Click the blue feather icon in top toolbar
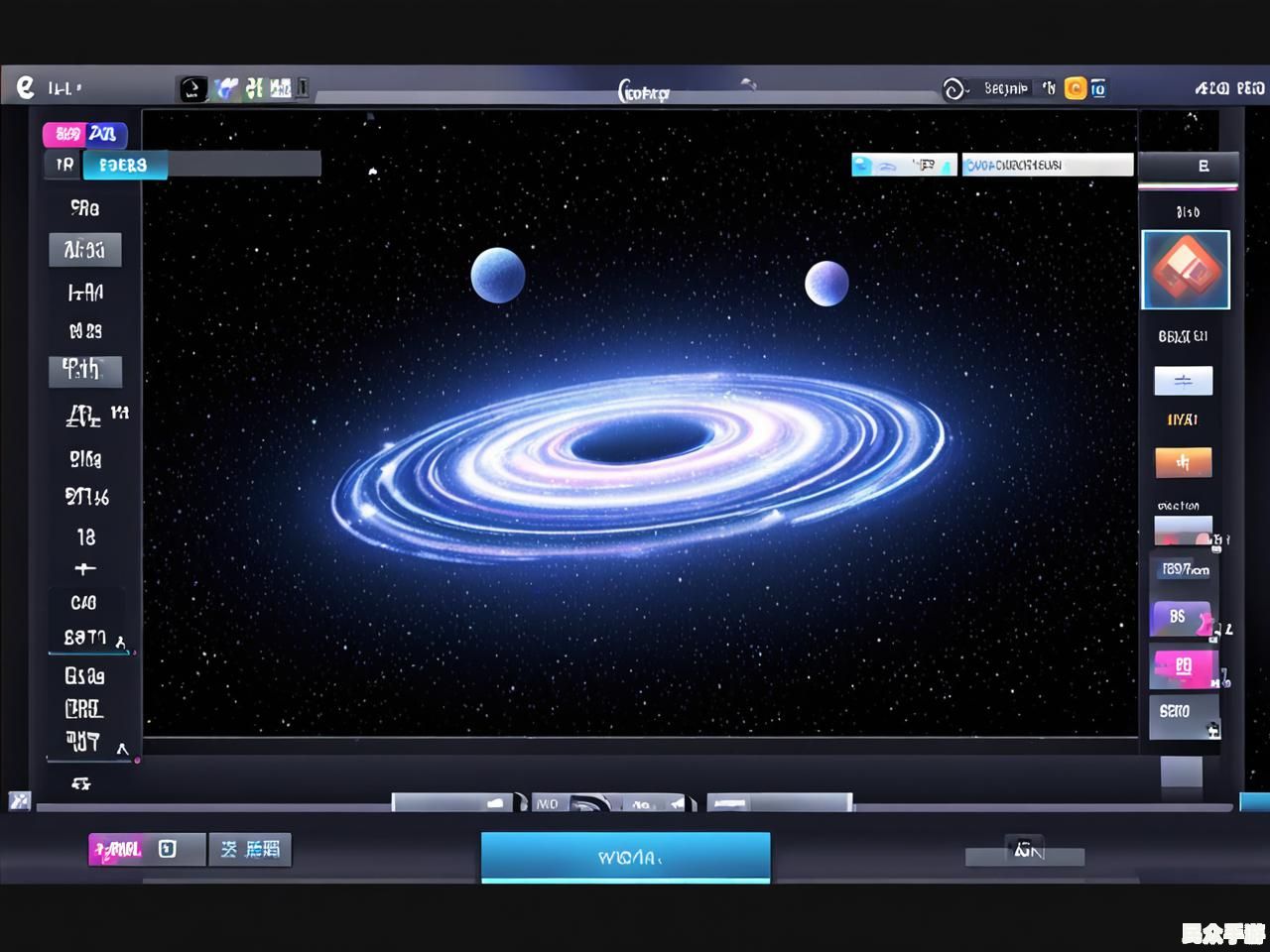The image size is (1270, 952). [227, 89]
